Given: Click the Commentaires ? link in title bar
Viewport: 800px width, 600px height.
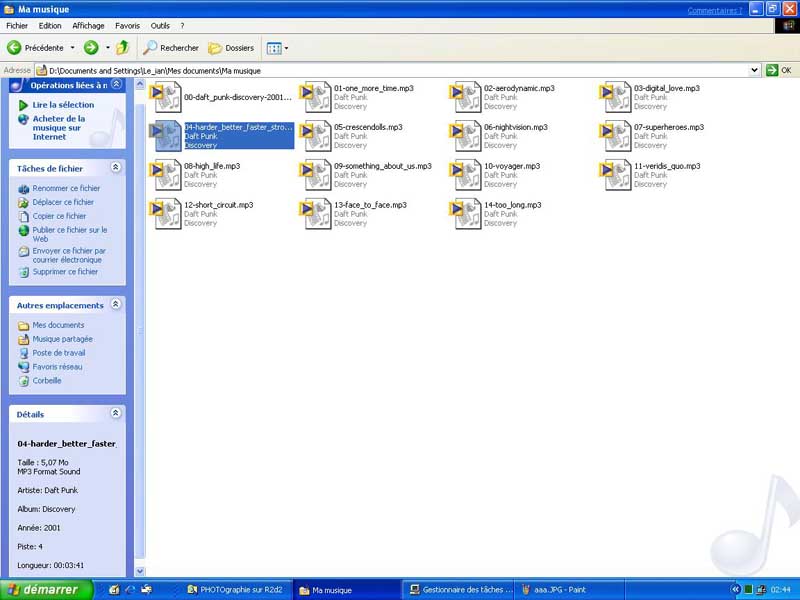Looking at the screenshot, I should tap(714, 10).
